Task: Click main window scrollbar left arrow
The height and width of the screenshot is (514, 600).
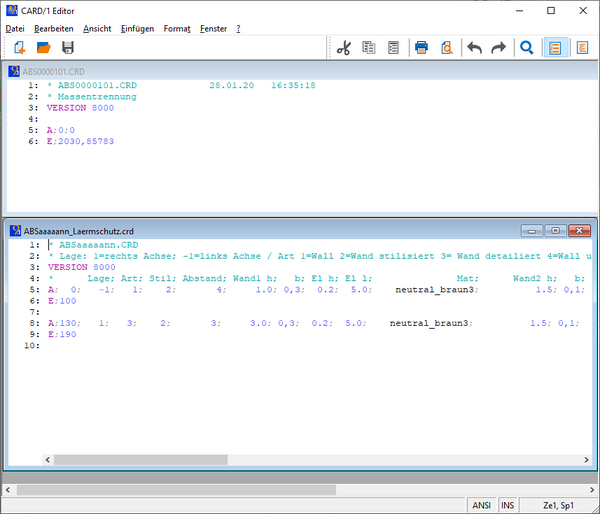Action: tap(8, 490)
